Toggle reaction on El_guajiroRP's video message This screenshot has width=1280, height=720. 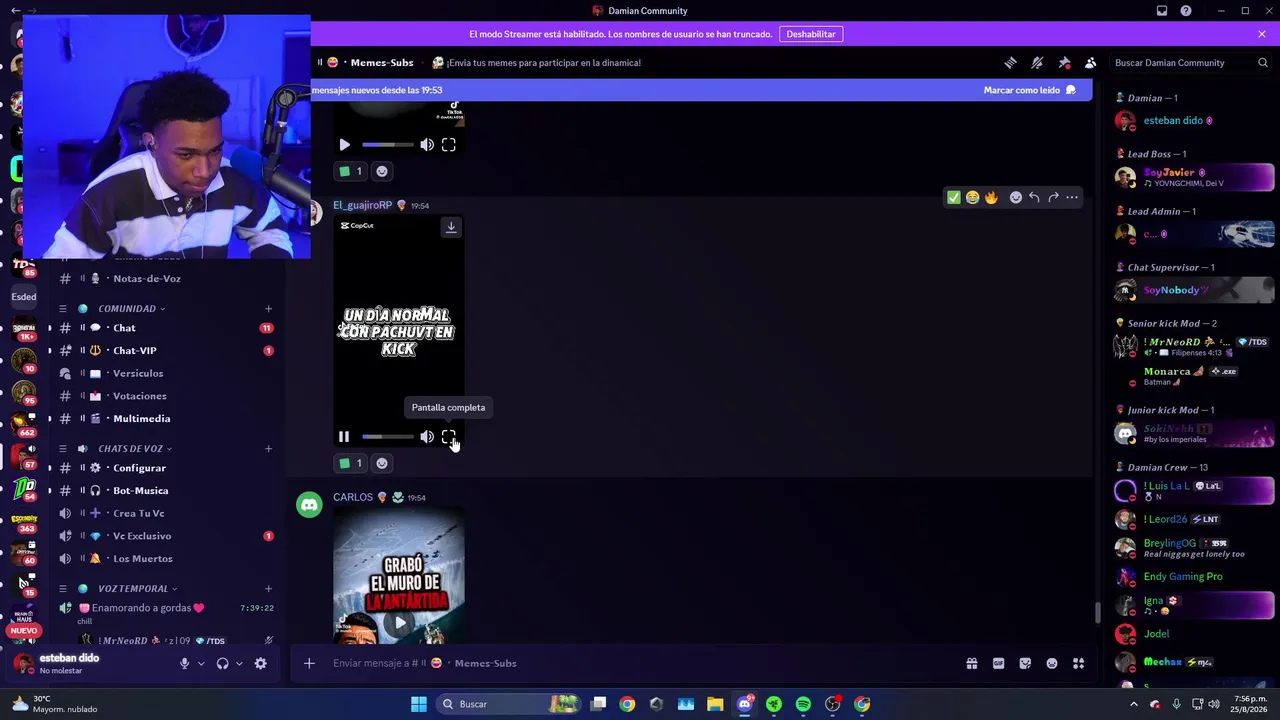click(x=350, y=463)
